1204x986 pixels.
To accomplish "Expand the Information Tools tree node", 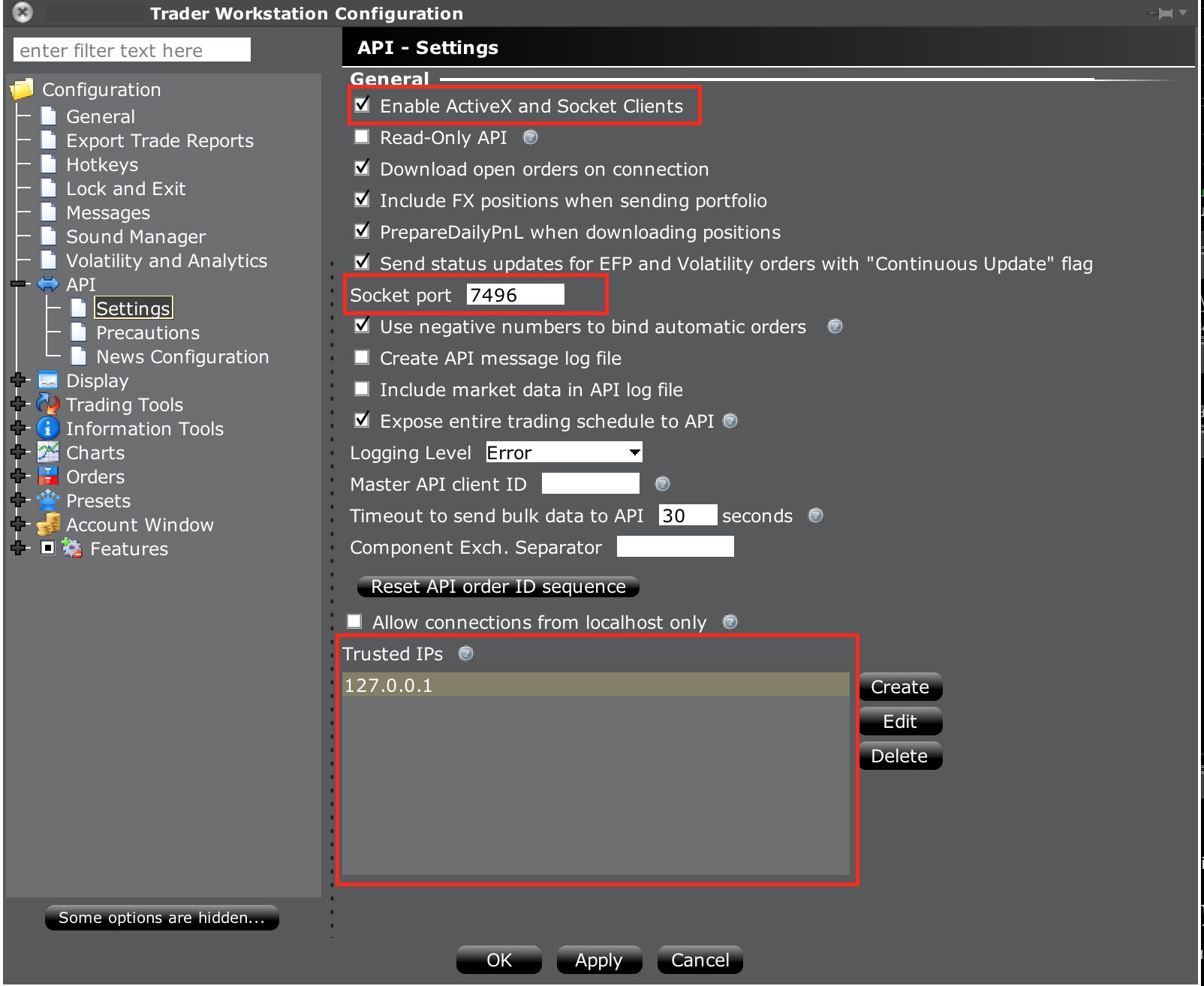I will [x=18, y=428].
